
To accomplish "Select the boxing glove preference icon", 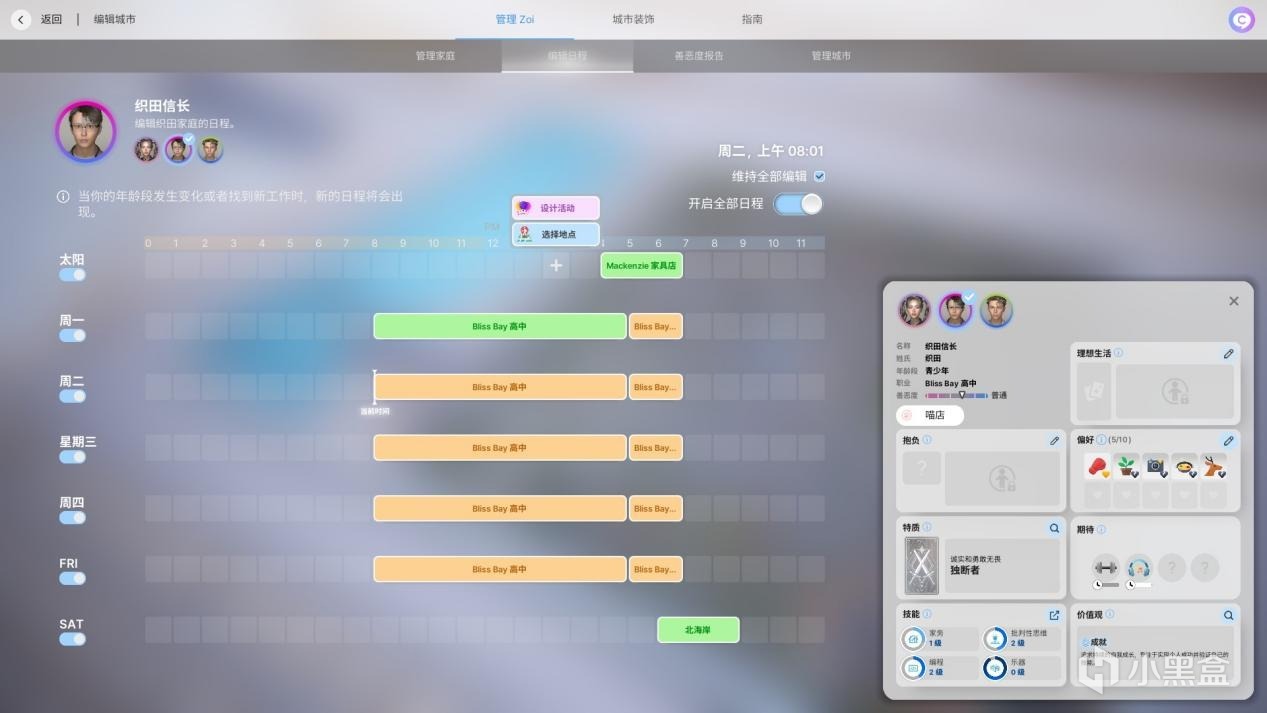I will (x=1097, y=466).
